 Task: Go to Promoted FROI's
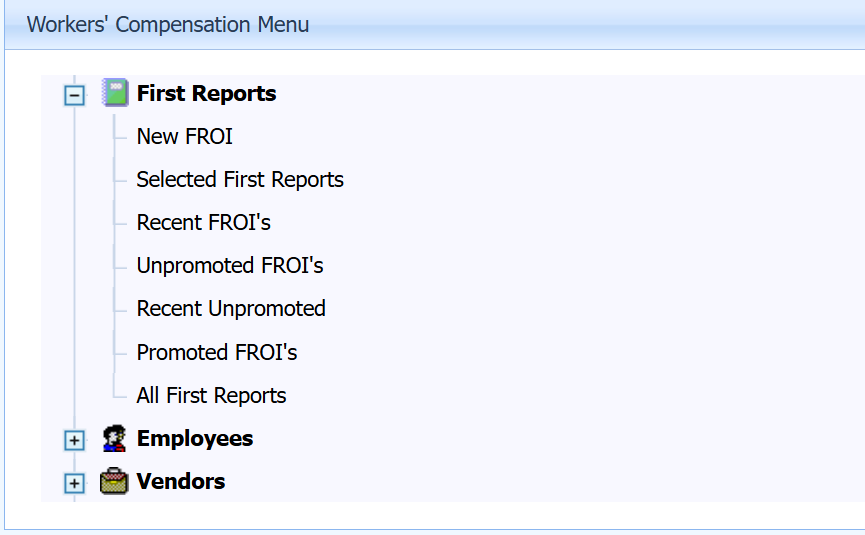pos(217,352)
